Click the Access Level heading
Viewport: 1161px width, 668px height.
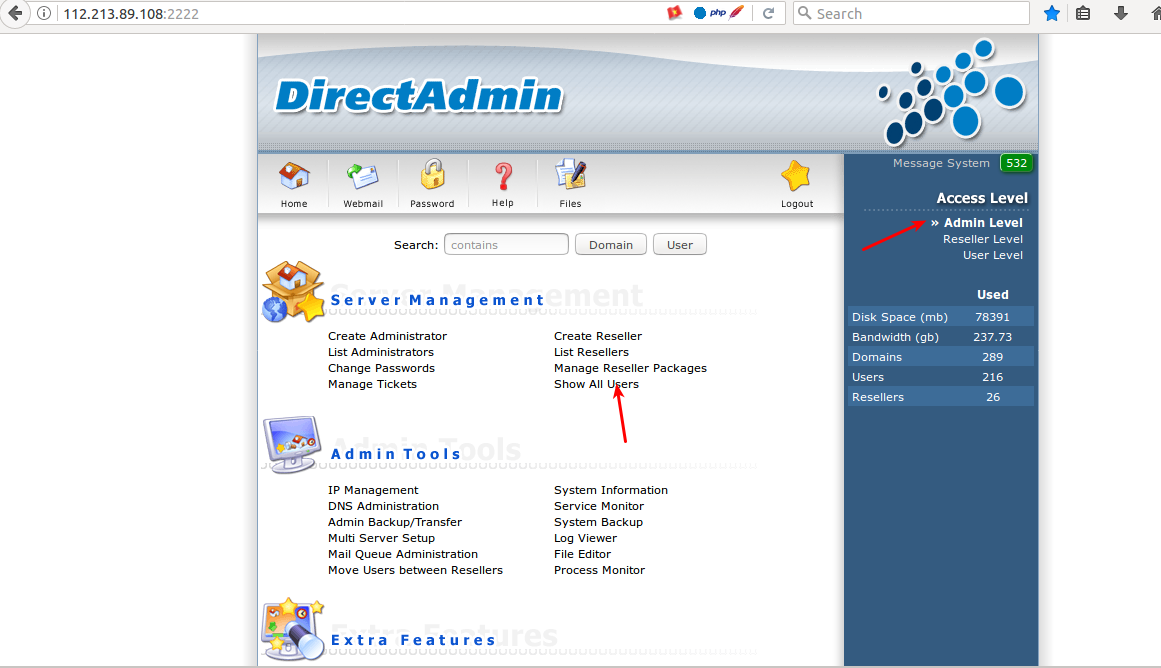[x=982, y=198]
